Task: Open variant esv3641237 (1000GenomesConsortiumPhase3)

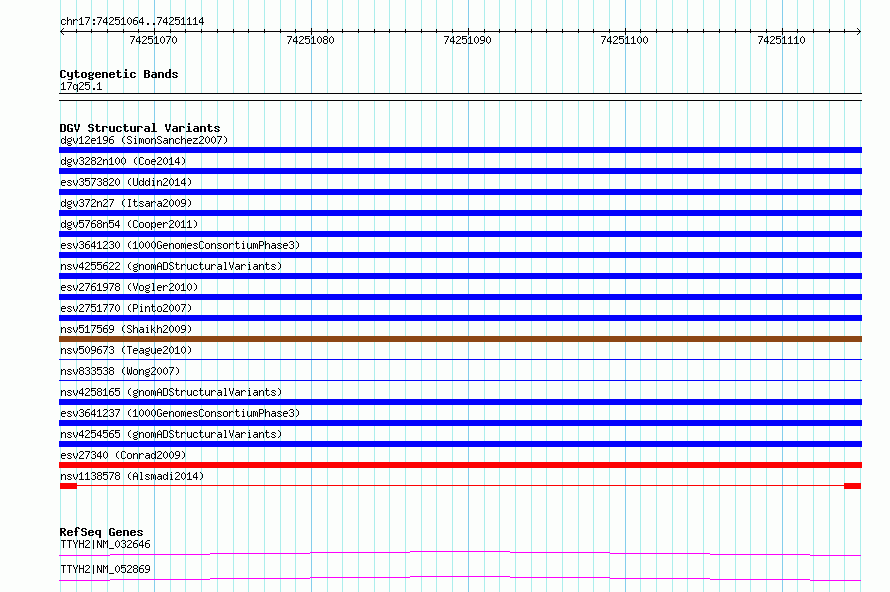Action: coord(180,413)
